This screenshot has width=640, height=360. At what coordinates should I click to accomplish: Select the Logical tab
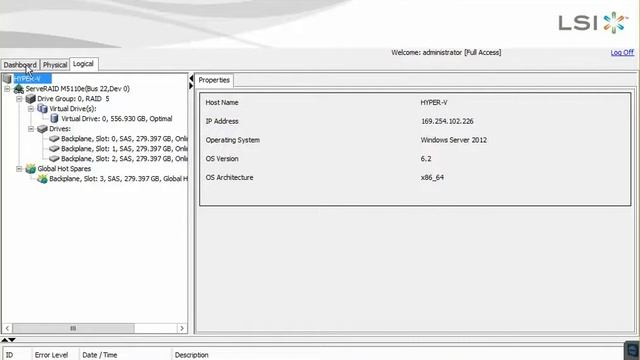[83, 64]
